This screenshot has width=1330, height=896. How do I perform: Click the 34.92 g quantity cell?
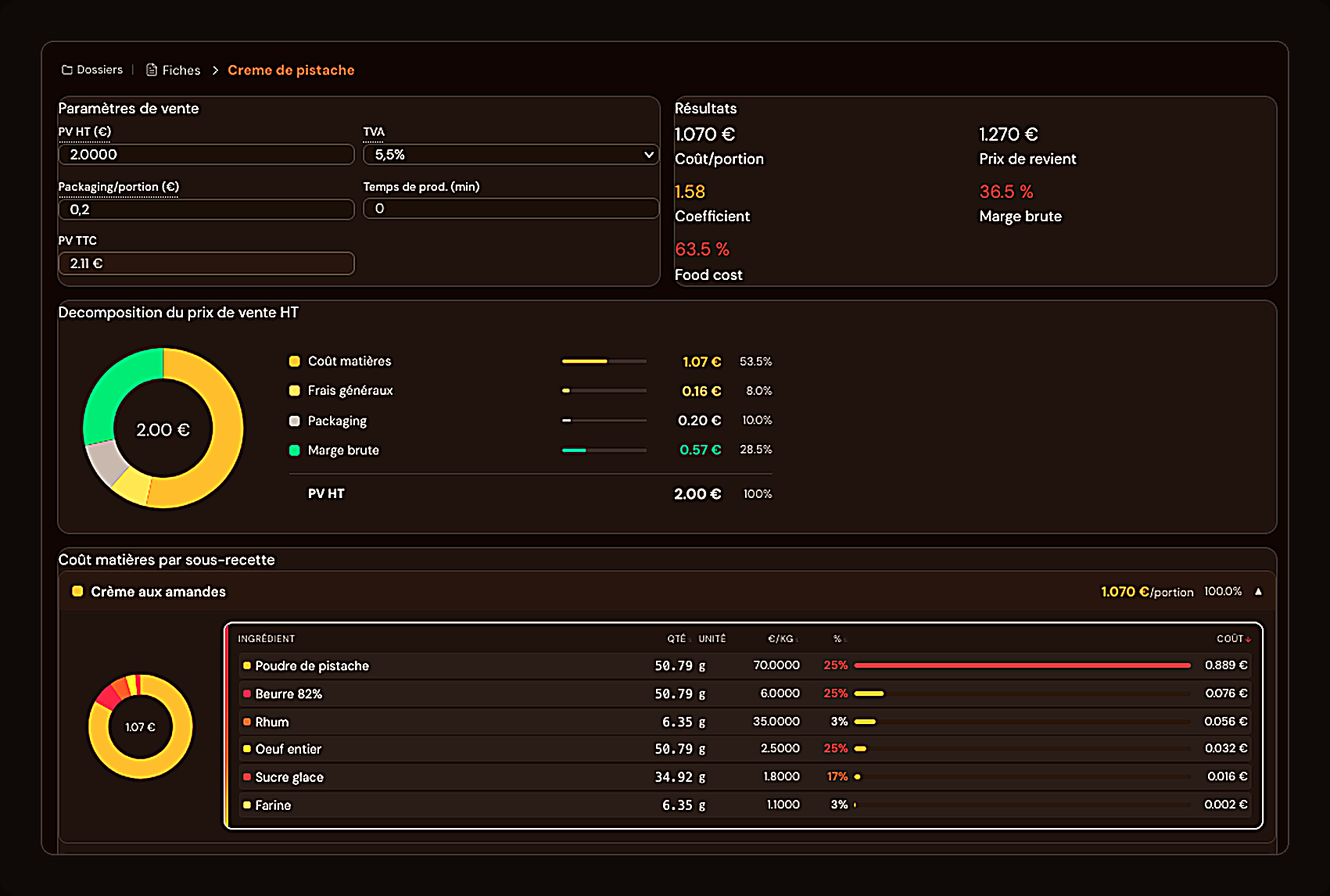pyautogui.click(x=680, y=777)
